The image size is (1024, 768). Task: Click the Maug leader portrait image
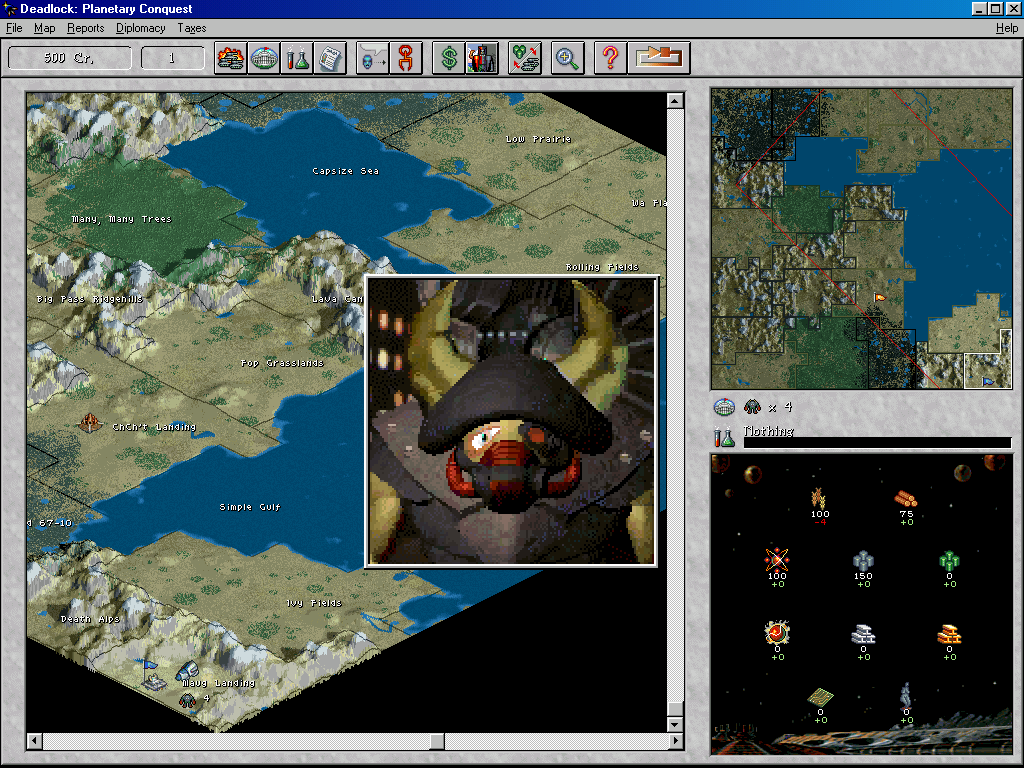[x=511, y=422]
